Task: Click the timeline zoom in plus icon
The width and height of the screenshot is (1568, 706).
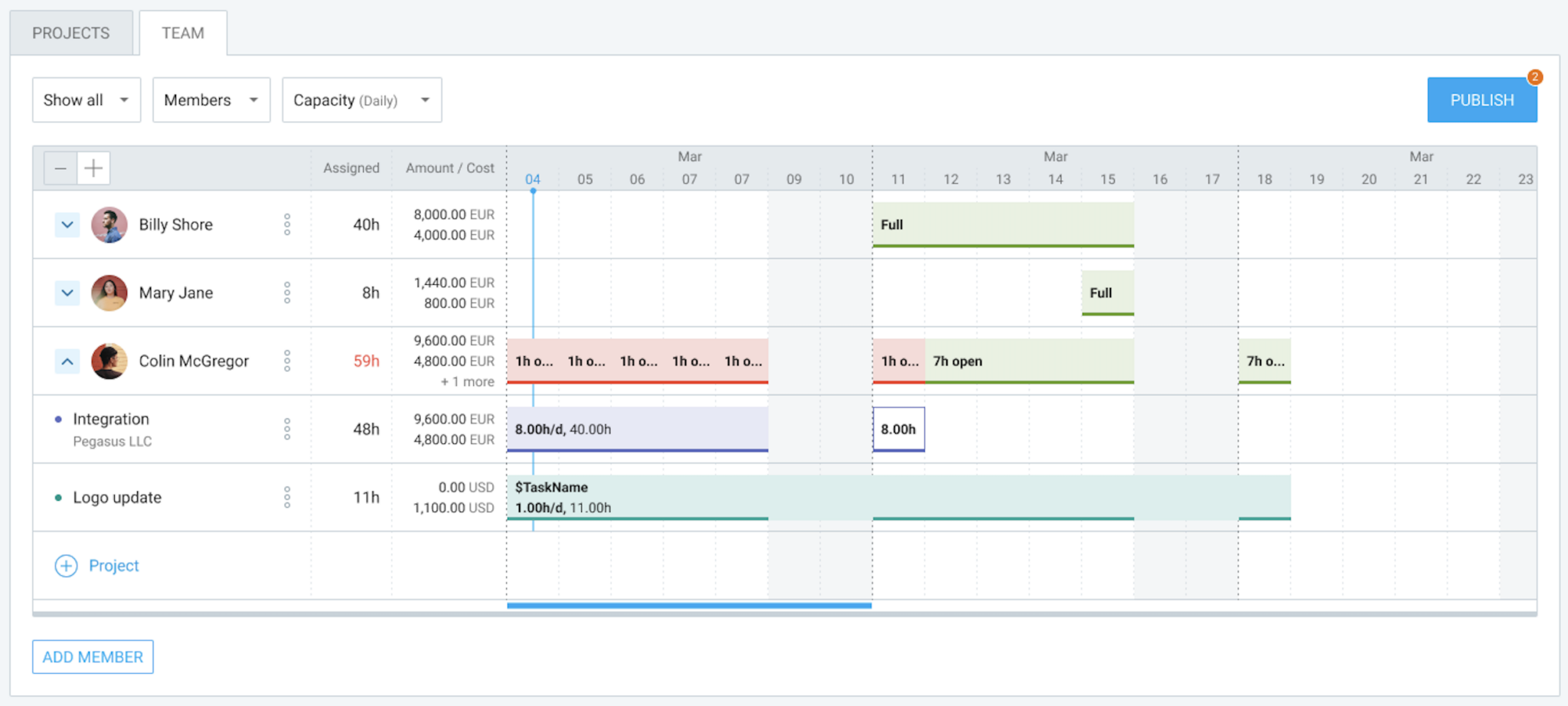Action: coord(93,168)
